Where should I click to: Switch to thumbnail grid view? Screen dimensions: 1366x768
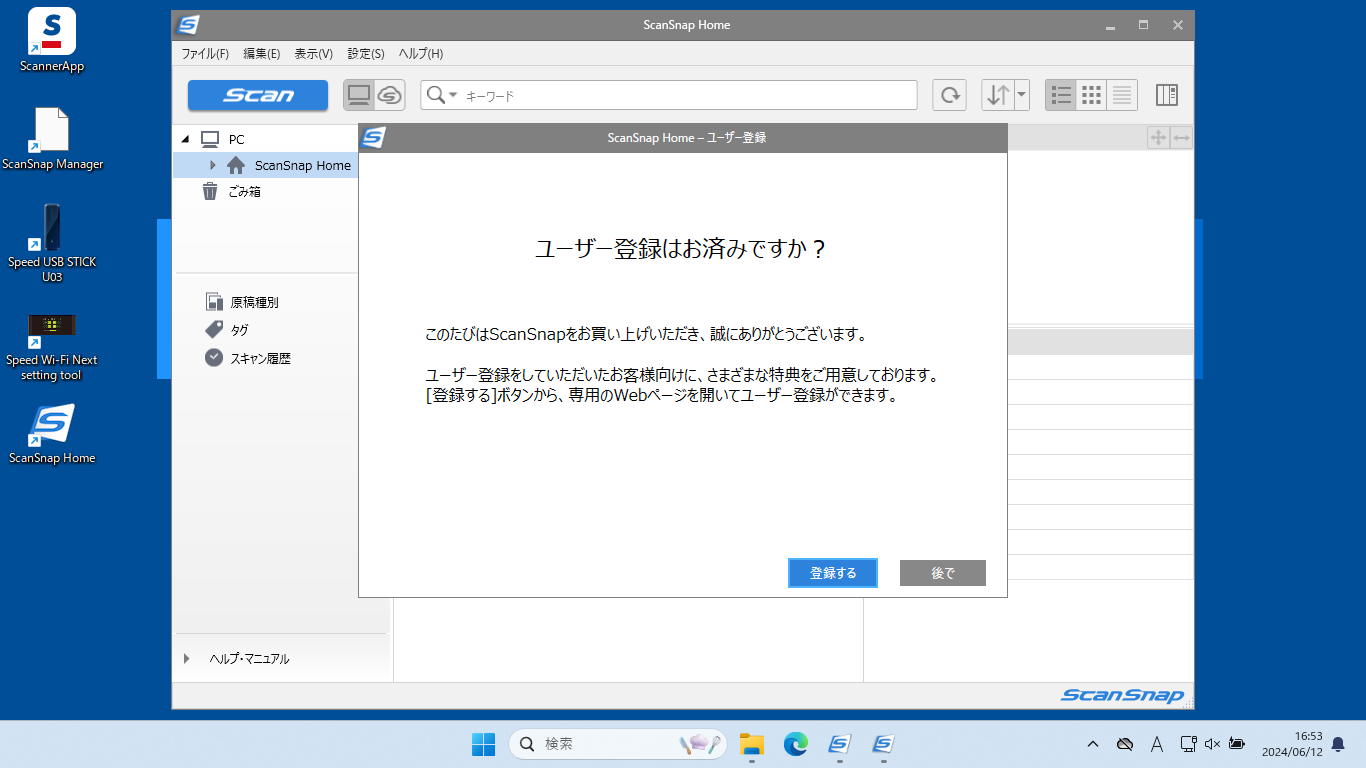1092,95
